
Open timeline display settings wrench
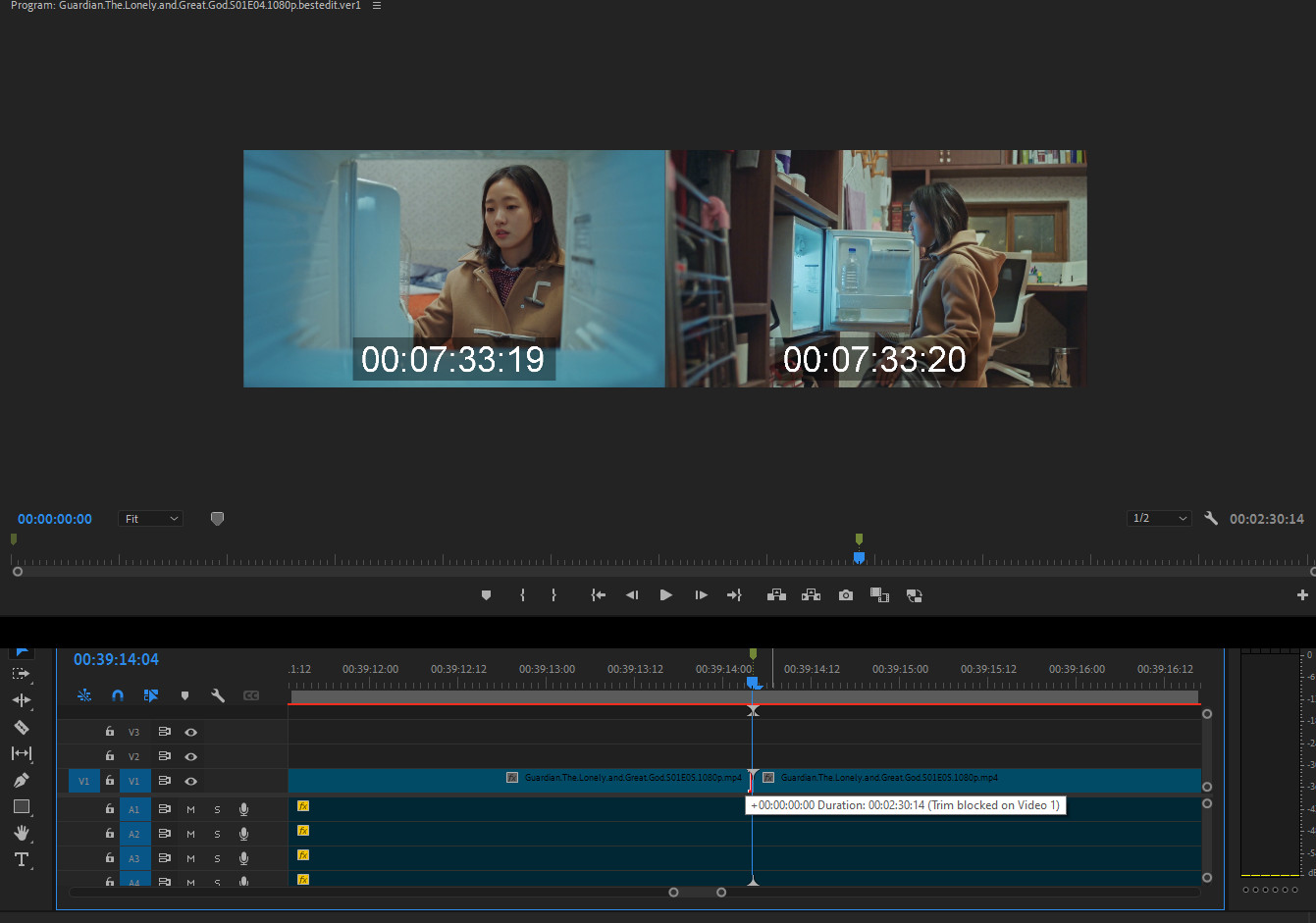(x=218, y=695)
